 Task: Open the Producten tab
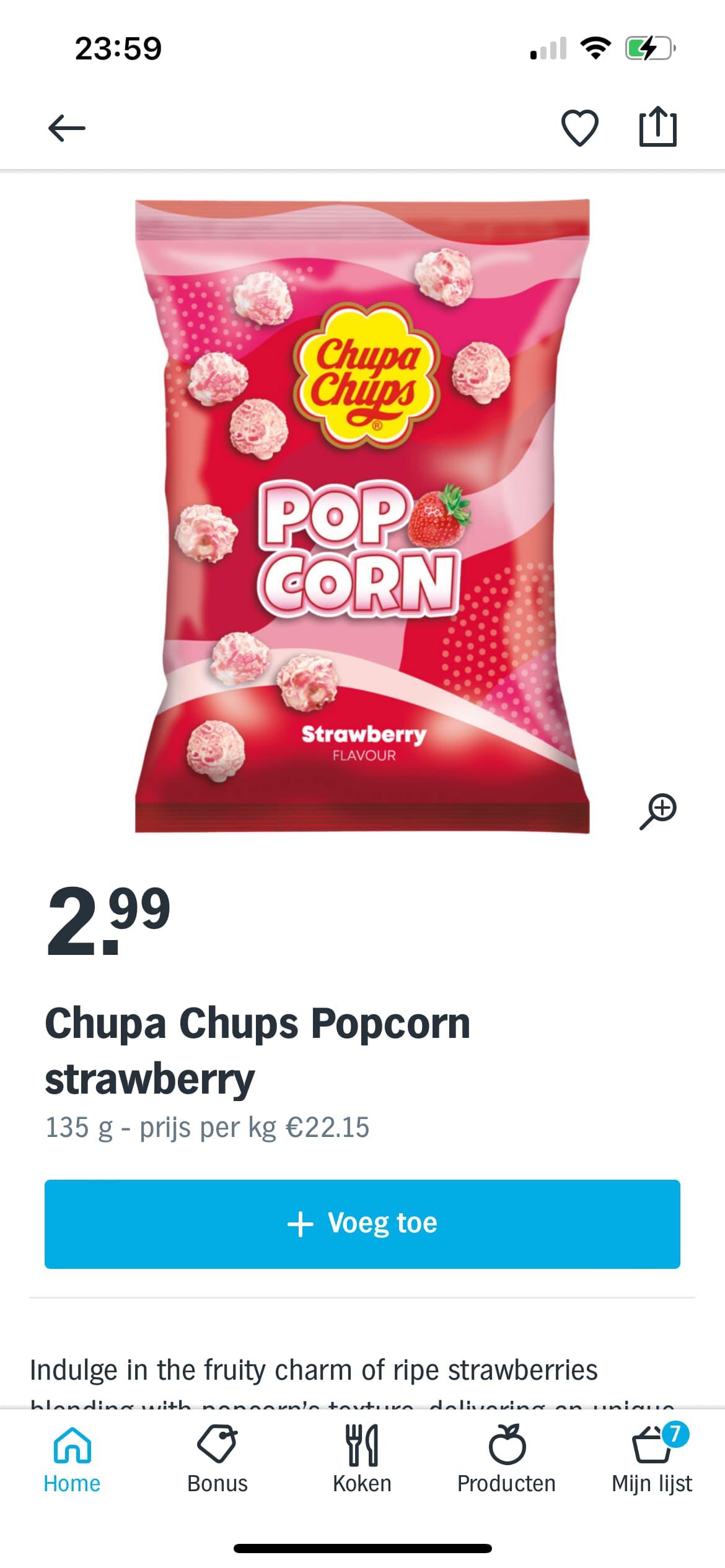click(x=507, y=1460)
